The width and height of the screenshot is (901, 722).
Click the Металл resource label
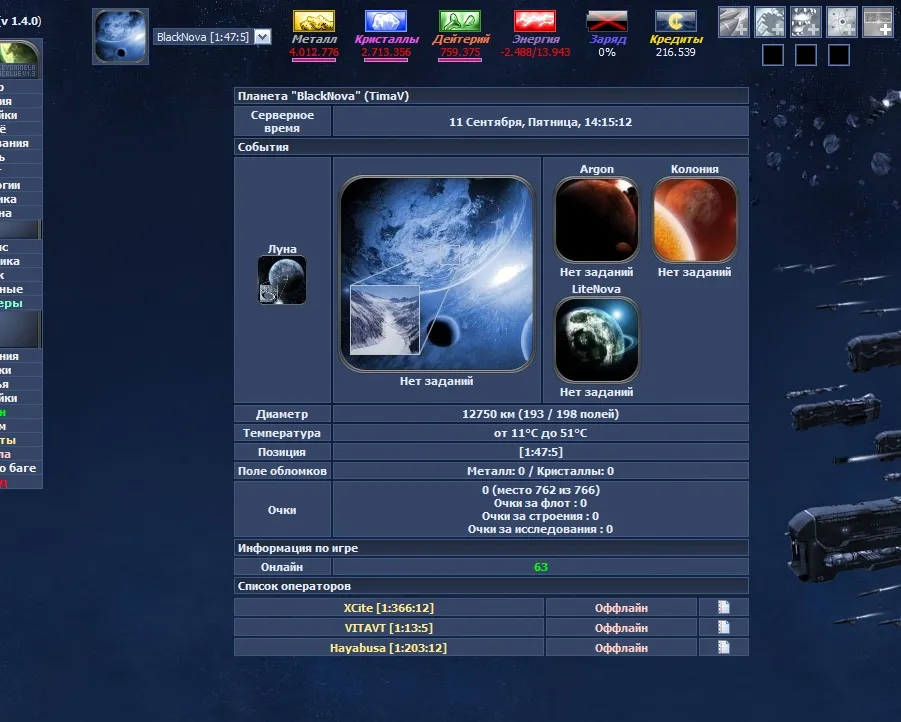pyautogui.click(x=314, y=39)
